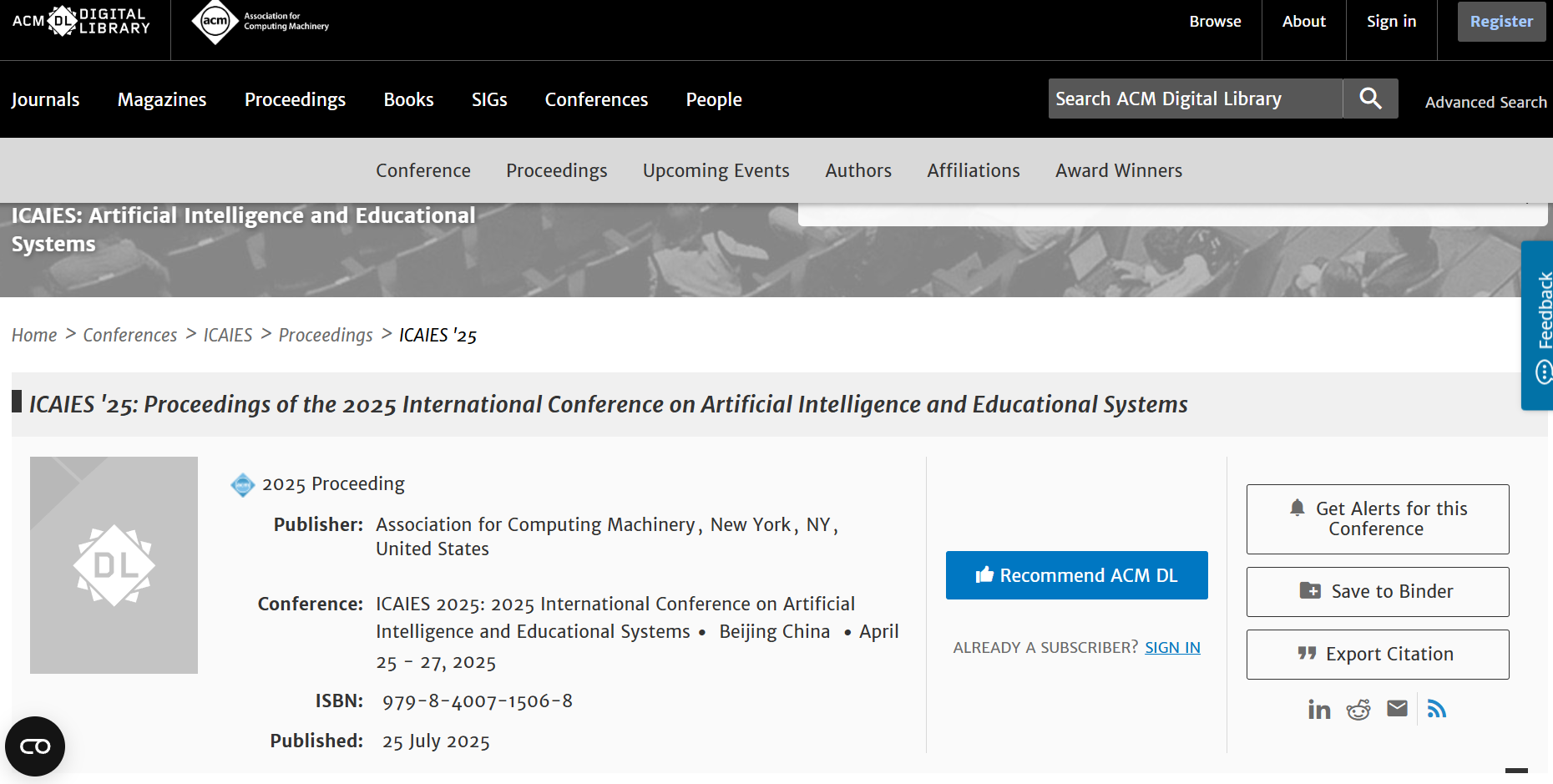
Task: Select the Recommend ACM DL button
Action: (x=1076, y=575)
